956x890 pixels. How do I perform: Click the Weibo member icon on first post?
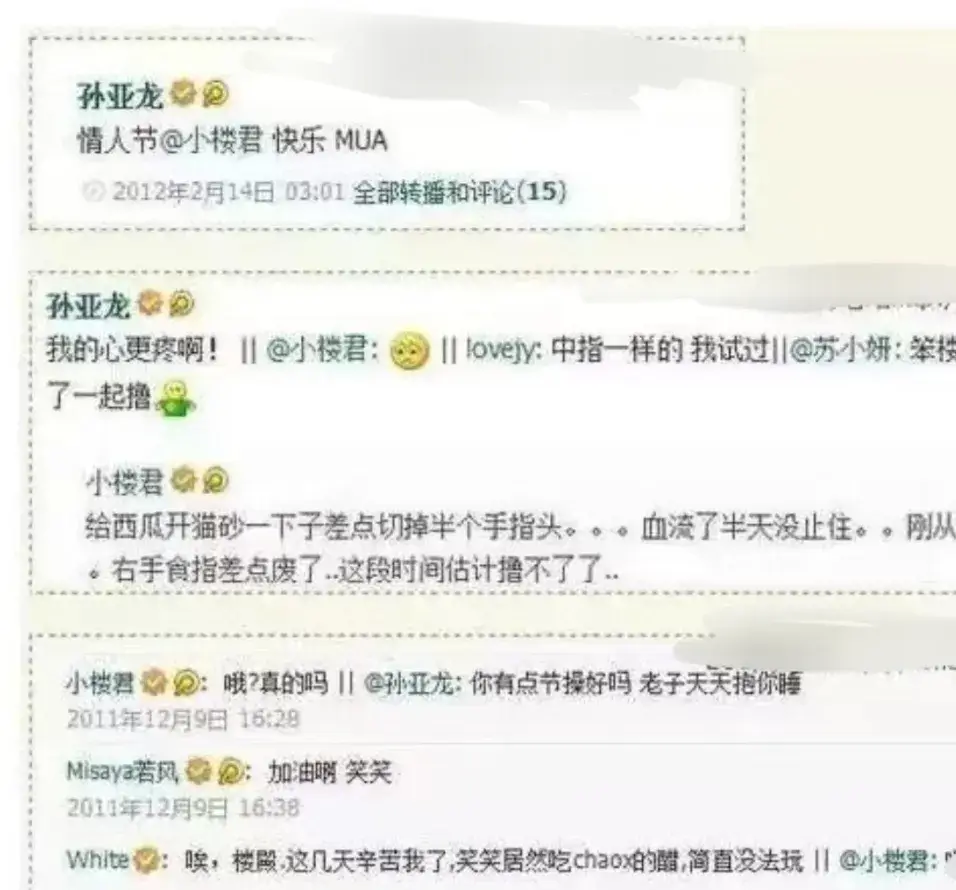click(x=215, y=94)
